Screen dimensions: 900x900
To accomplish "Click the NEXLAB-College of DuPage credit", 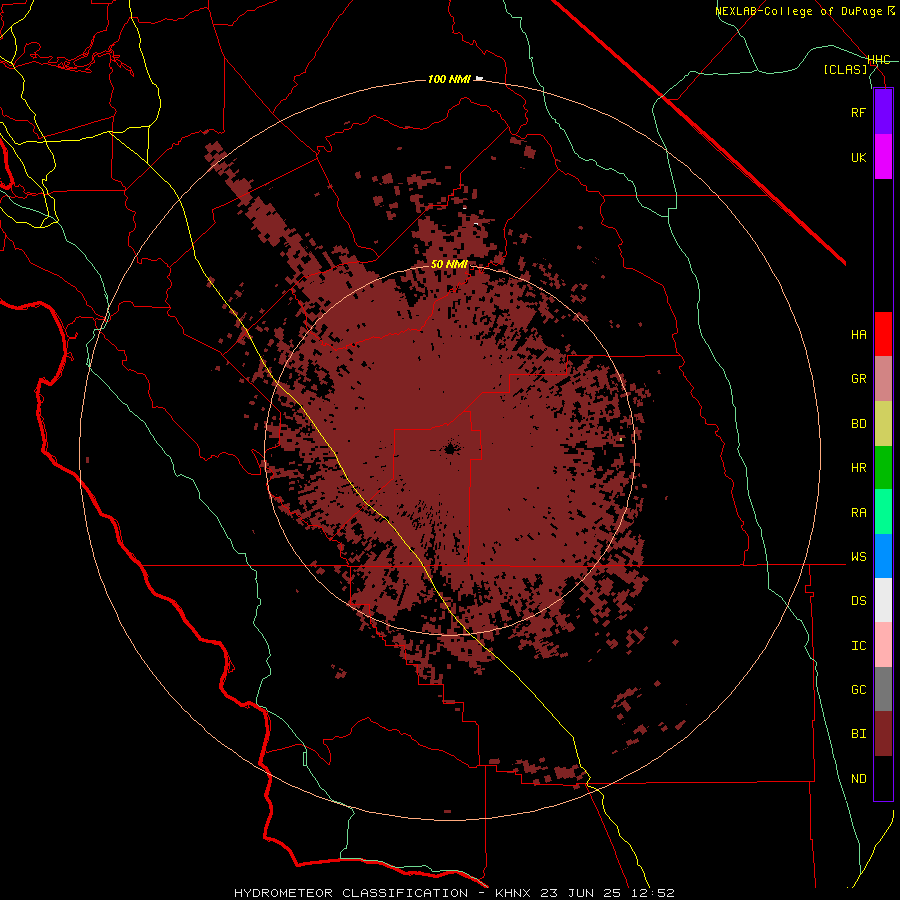I will click(x=805, y=11).
